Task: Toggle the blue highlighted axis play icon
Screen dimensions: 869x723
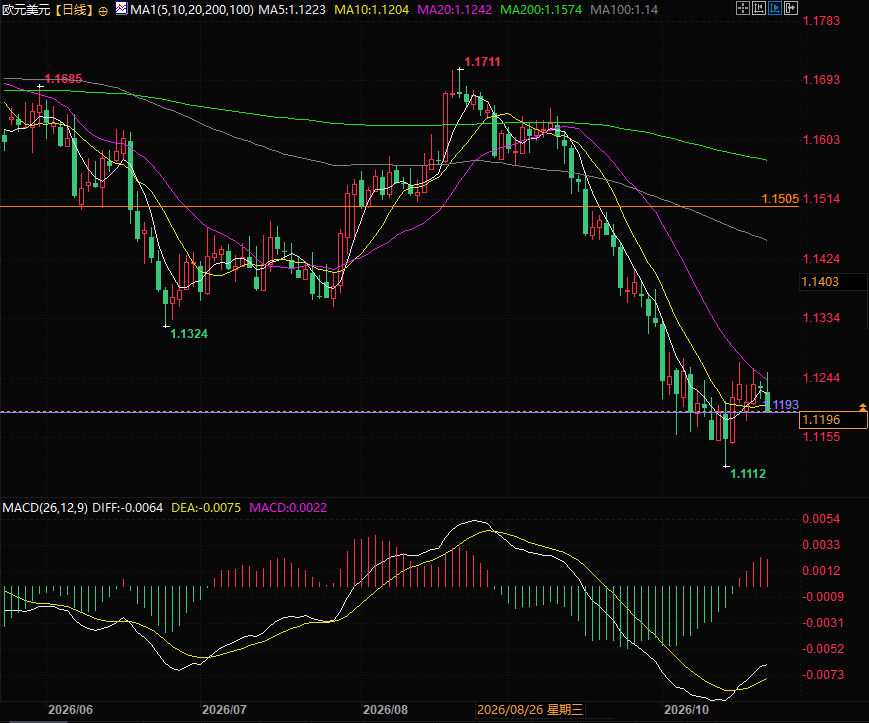Action: click(x=775, y=8)
